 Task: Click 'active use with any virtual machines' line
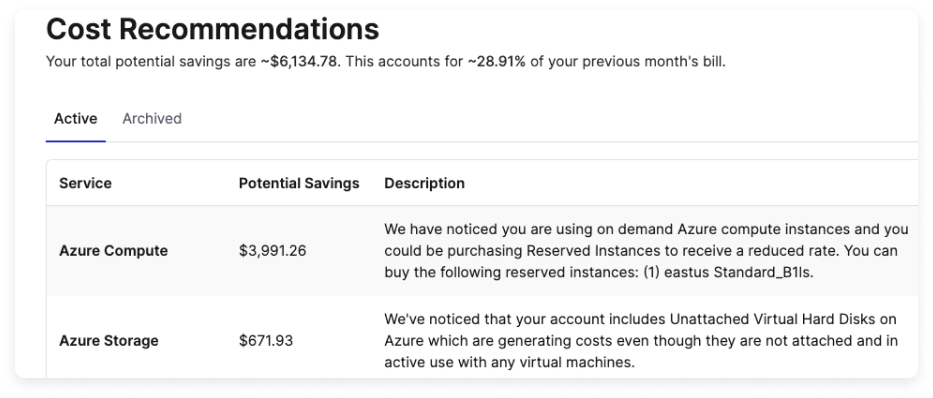click(509, 362)
